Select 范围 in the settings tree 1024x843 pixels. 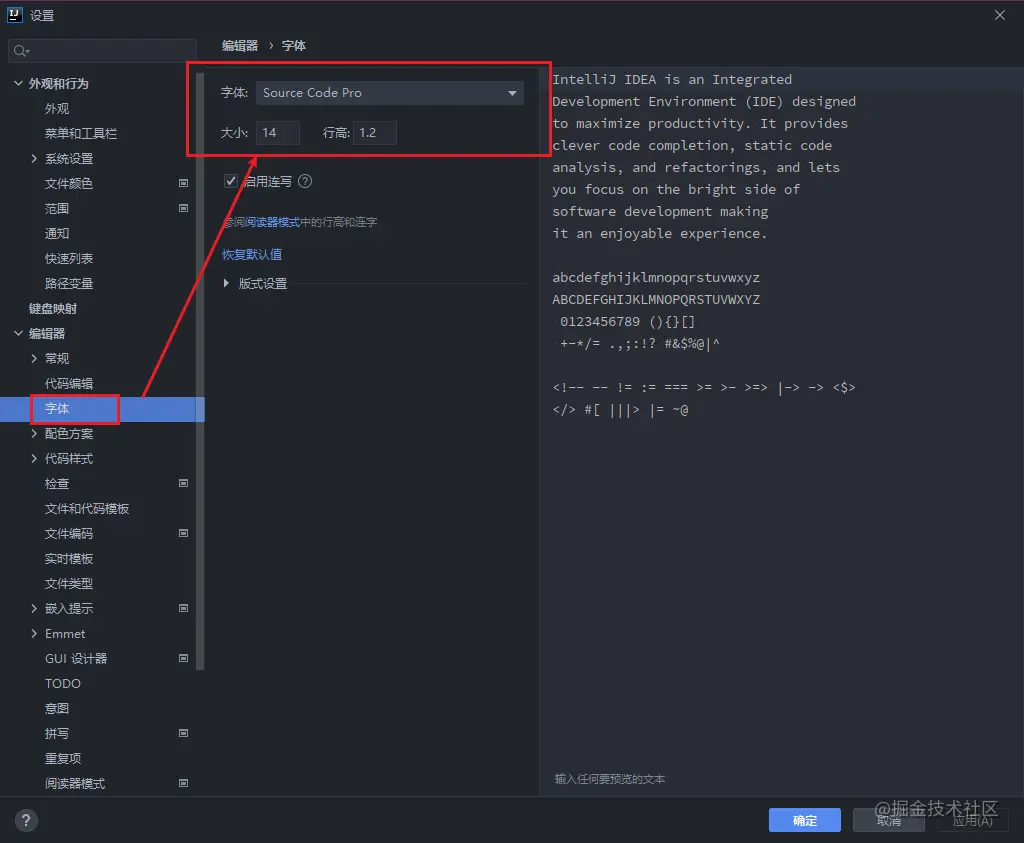click(57, 208)
